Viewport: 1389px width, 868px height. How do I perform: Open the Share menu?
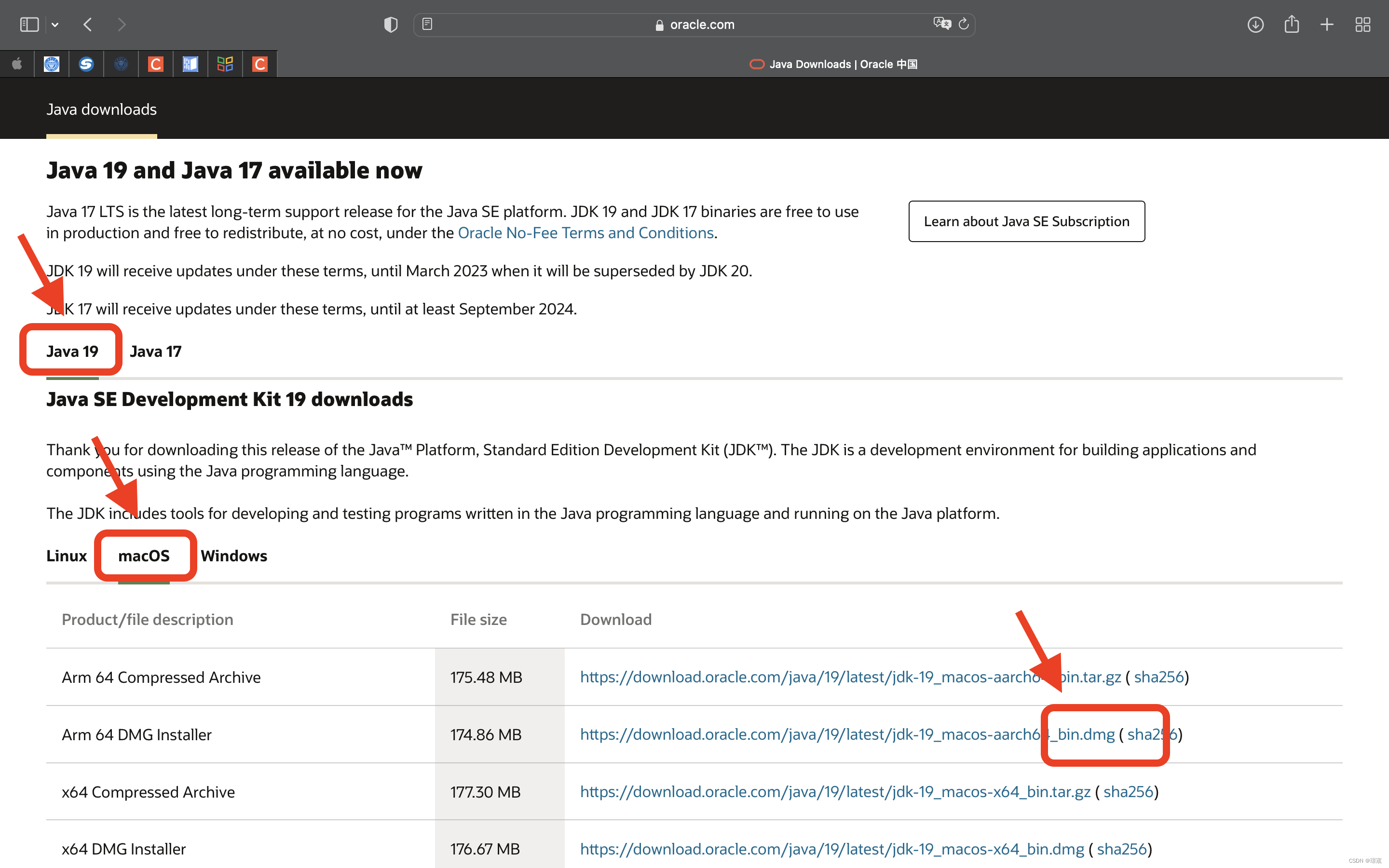pos(1292,24)
